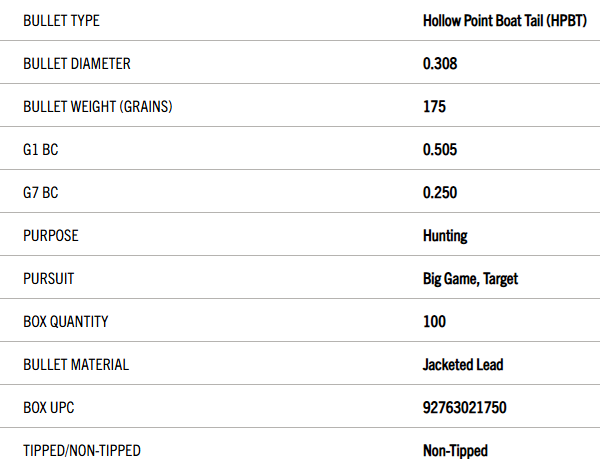600x472 pixels.
Task: Click the TIPPED/NON-TIPPED label
Action: [82, 451]
